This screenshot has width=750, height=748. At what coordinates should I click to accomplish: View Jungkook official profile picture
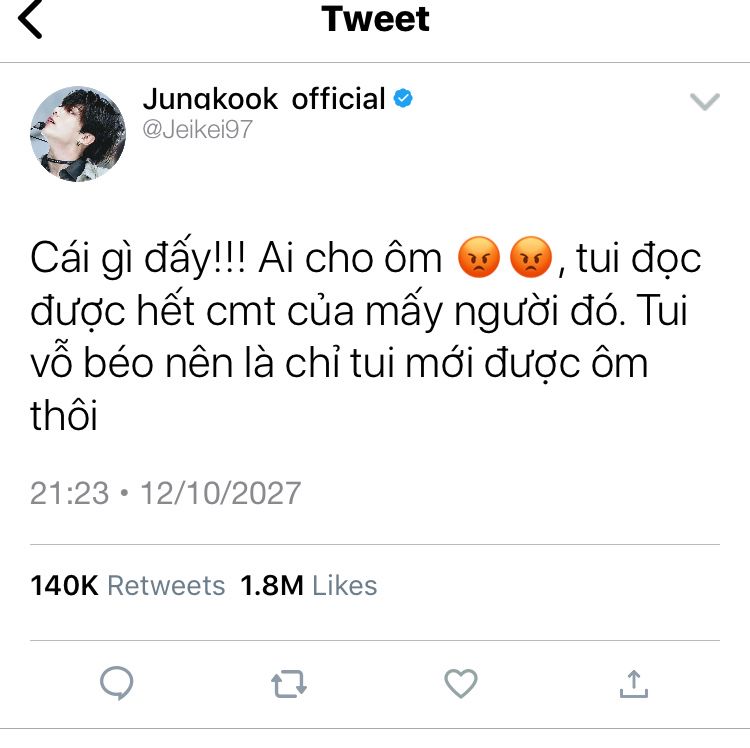(x=78, y=134)
